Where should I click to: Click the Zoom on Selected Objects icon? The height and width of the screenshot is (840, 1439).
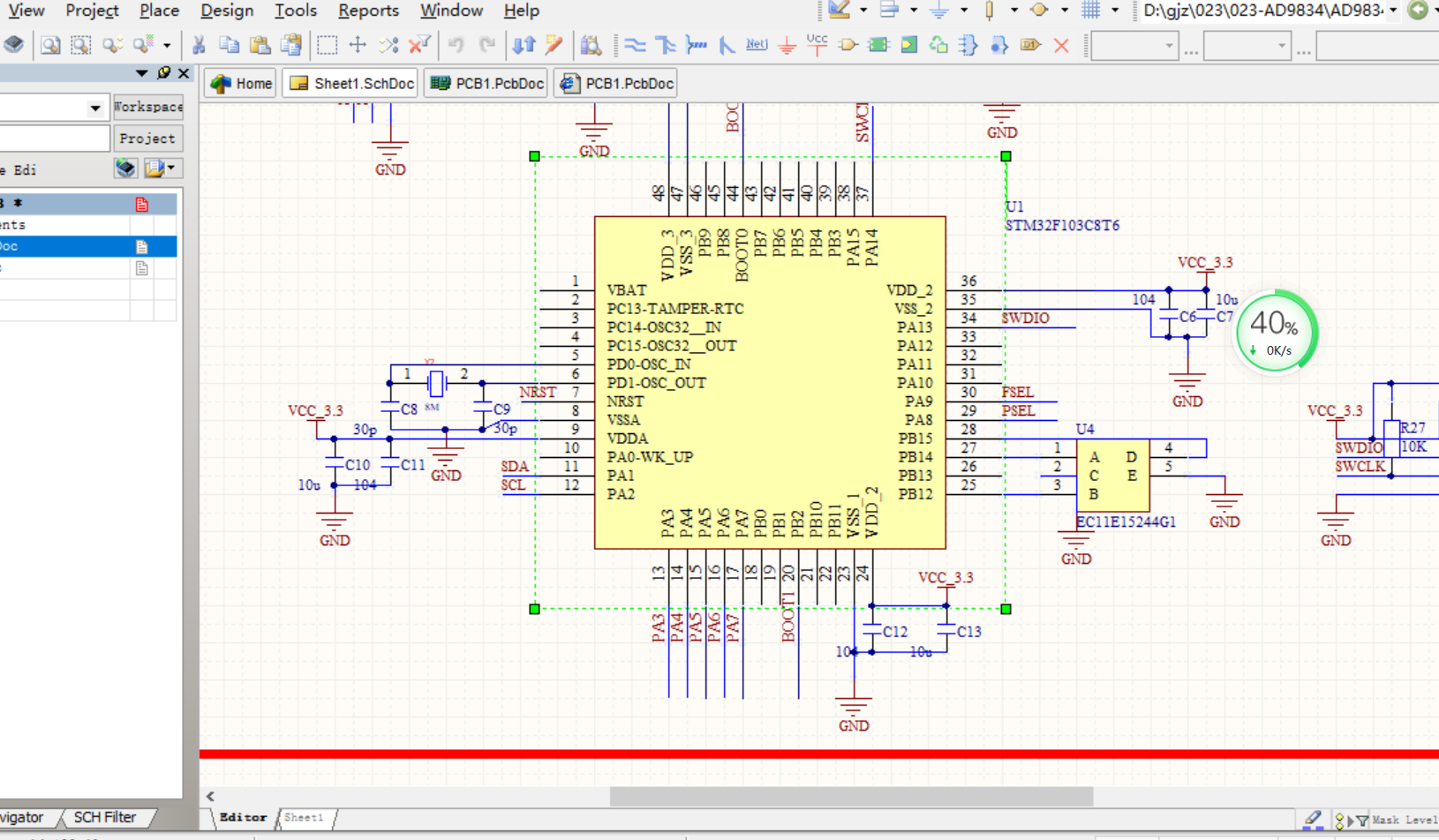(111, 45)
